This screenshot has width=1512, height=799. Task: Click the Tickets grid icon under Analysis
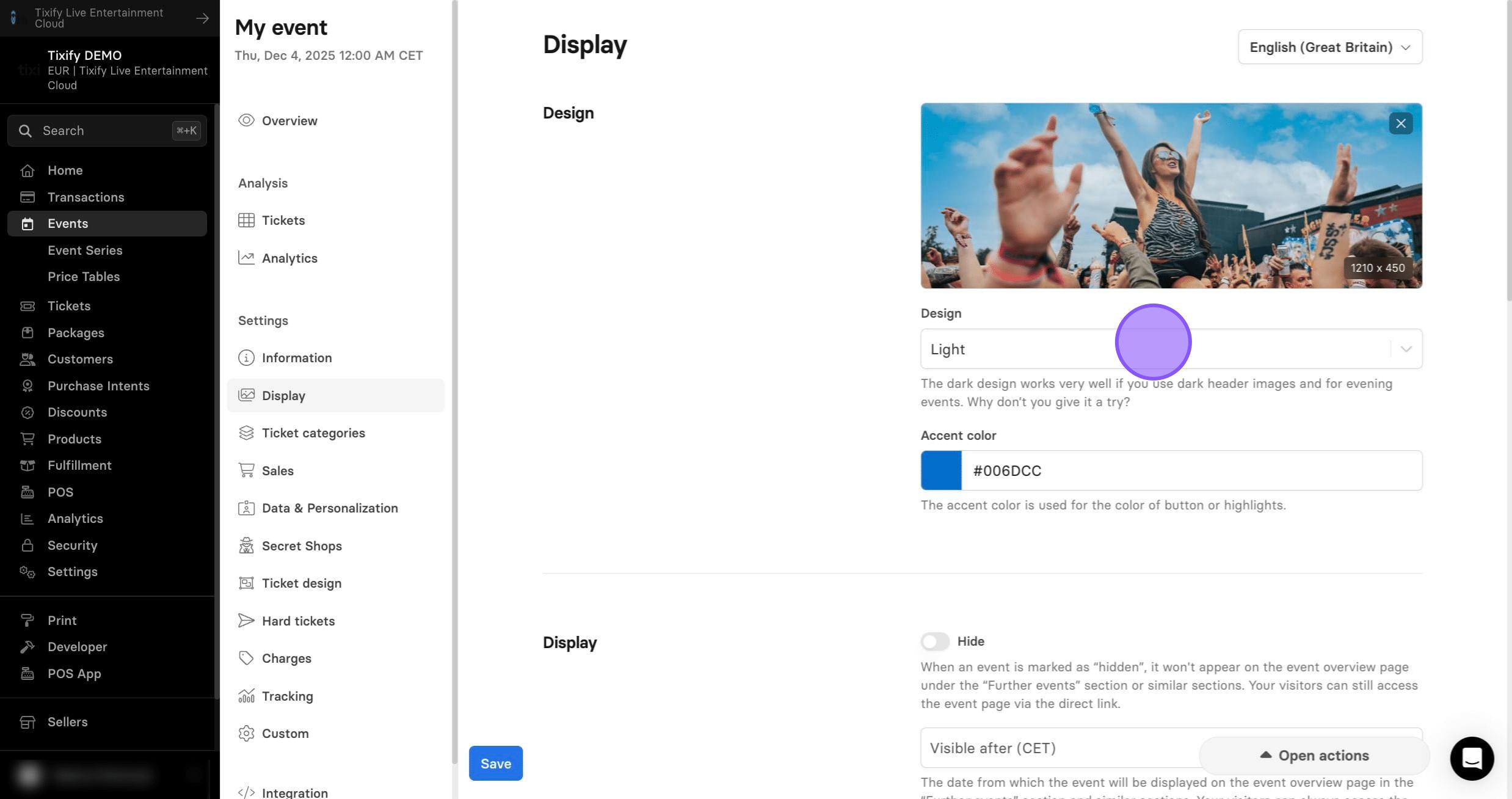coord(246,221)
